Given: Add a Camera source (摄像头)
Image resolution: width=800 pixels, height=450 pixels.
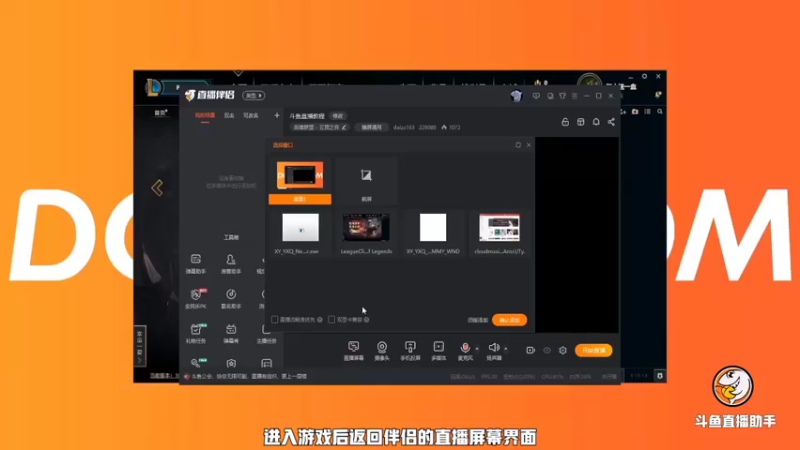Looking at the screenshot, I should [382, 351].
